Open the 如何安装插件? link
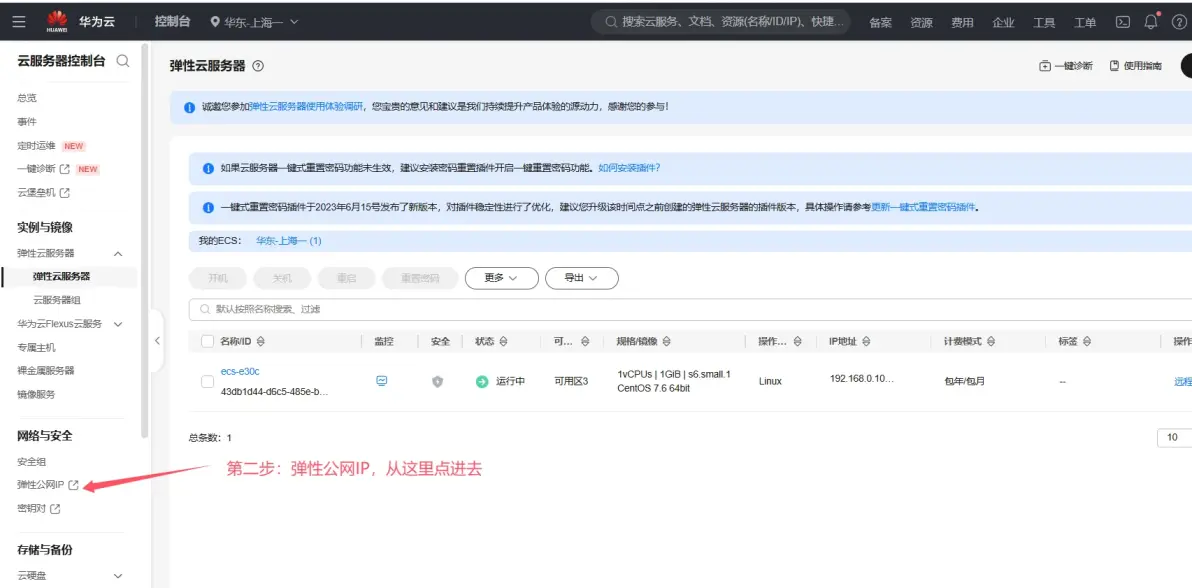1192x588 pixels. [629, 167]
